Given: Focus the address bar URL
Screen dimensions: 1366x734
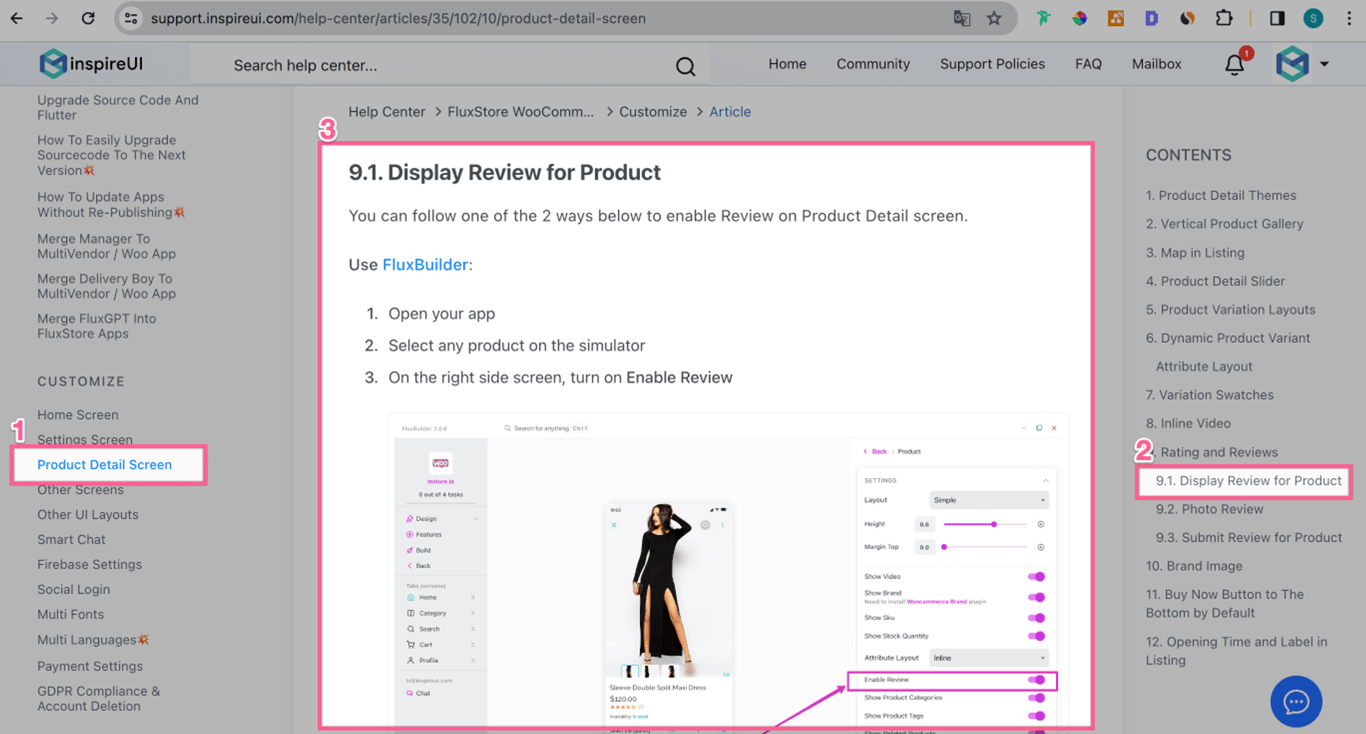Looking at the screenshot, I should pos(398,18).
